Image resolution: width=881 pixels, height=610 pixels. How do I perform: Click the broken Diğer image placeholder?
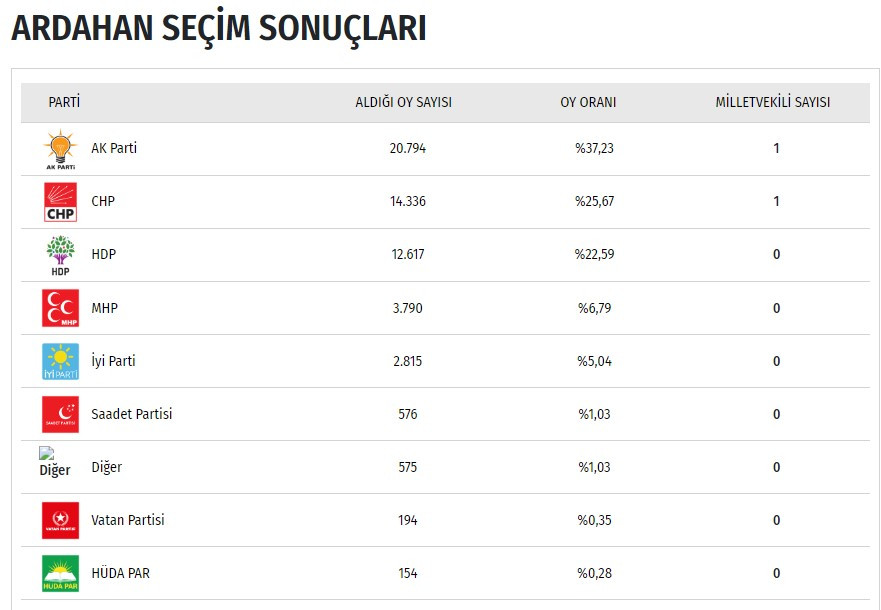tap(54, 462)
